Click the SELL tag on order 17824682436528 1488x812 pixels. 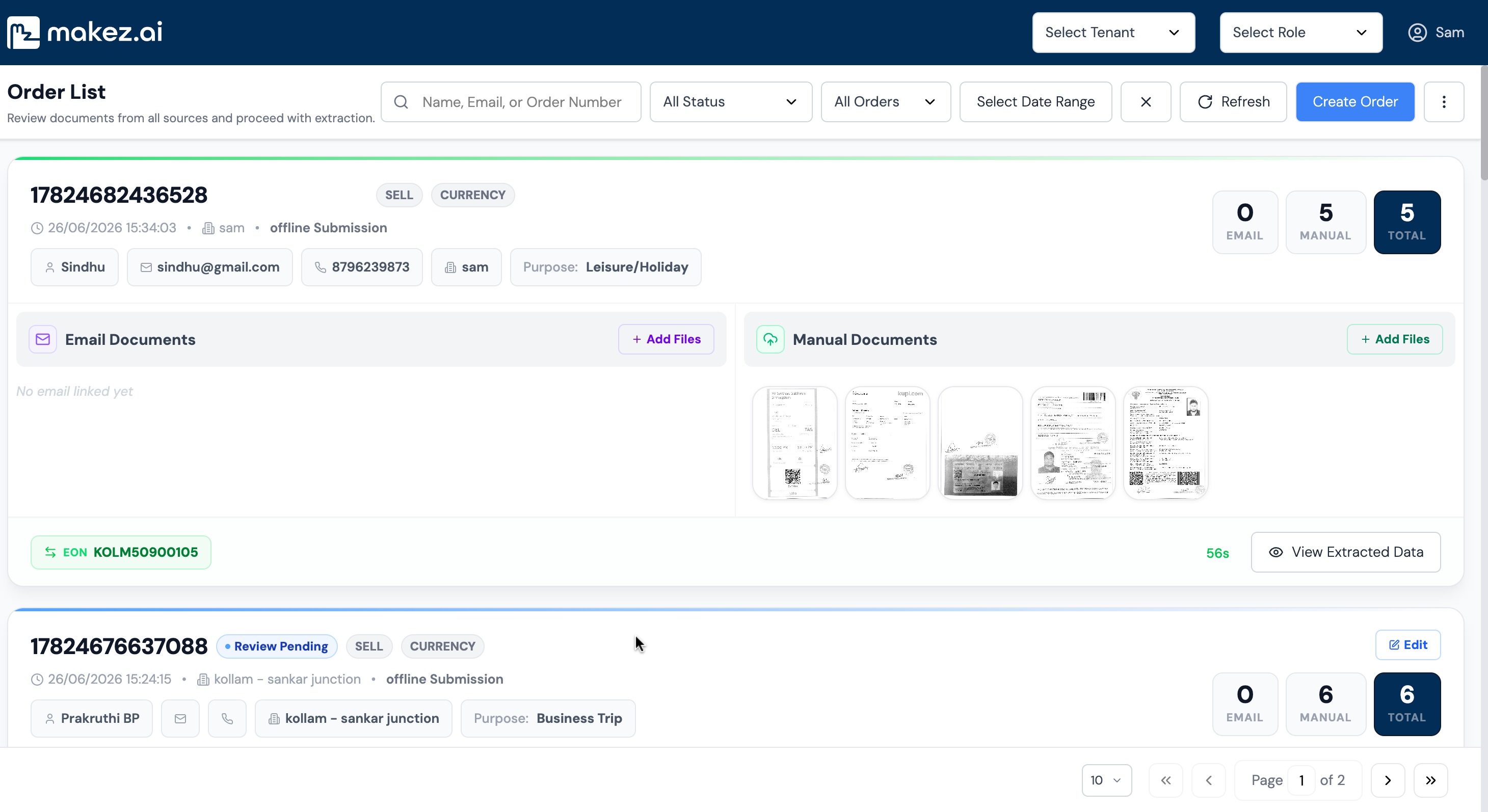point(399,195)
